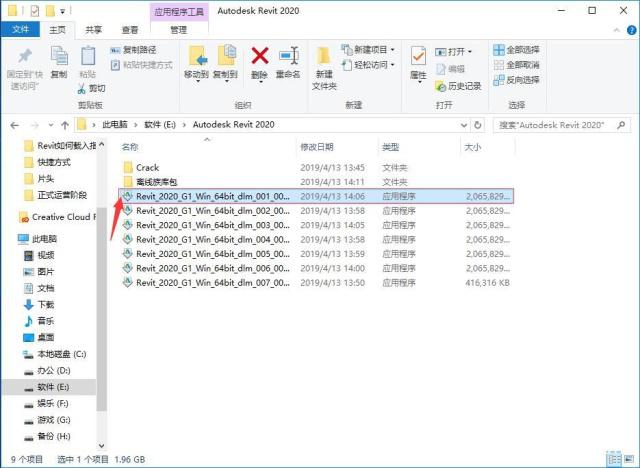Click the Application Tools (应用程序工具) tab header
Image resolution: width=640 pixels, height=468 pixels.
click(x=179, y=11)
